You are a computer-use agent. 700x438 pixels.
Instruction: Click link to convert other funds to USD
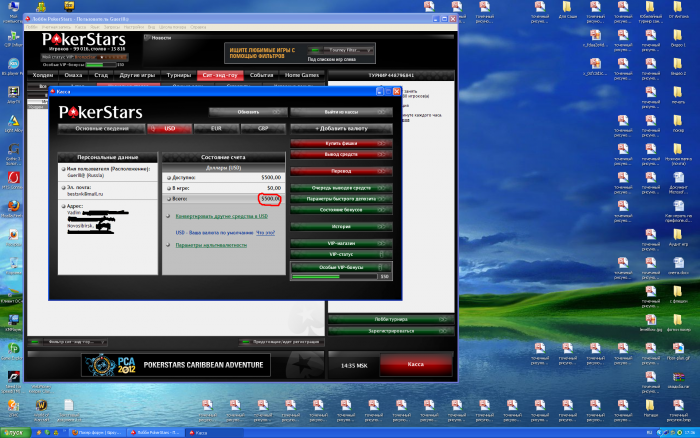click(x=221, y=216)
